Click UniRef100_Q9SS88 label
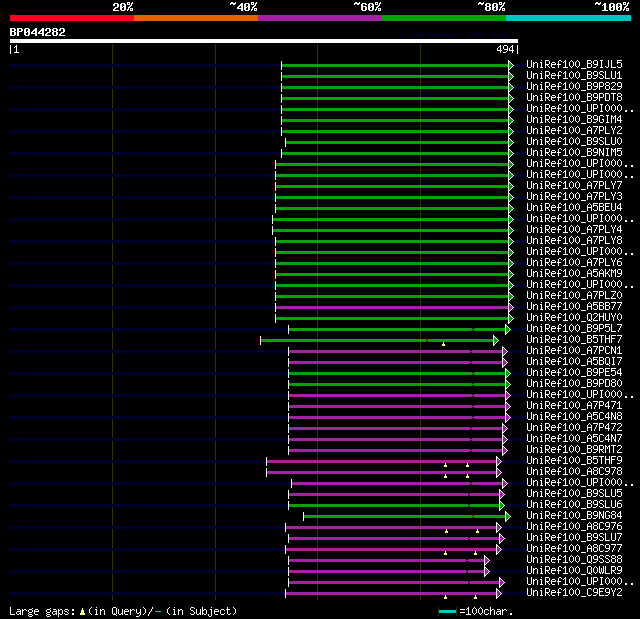The width and height of the screenshot is (640, 619). pos(574,560)
